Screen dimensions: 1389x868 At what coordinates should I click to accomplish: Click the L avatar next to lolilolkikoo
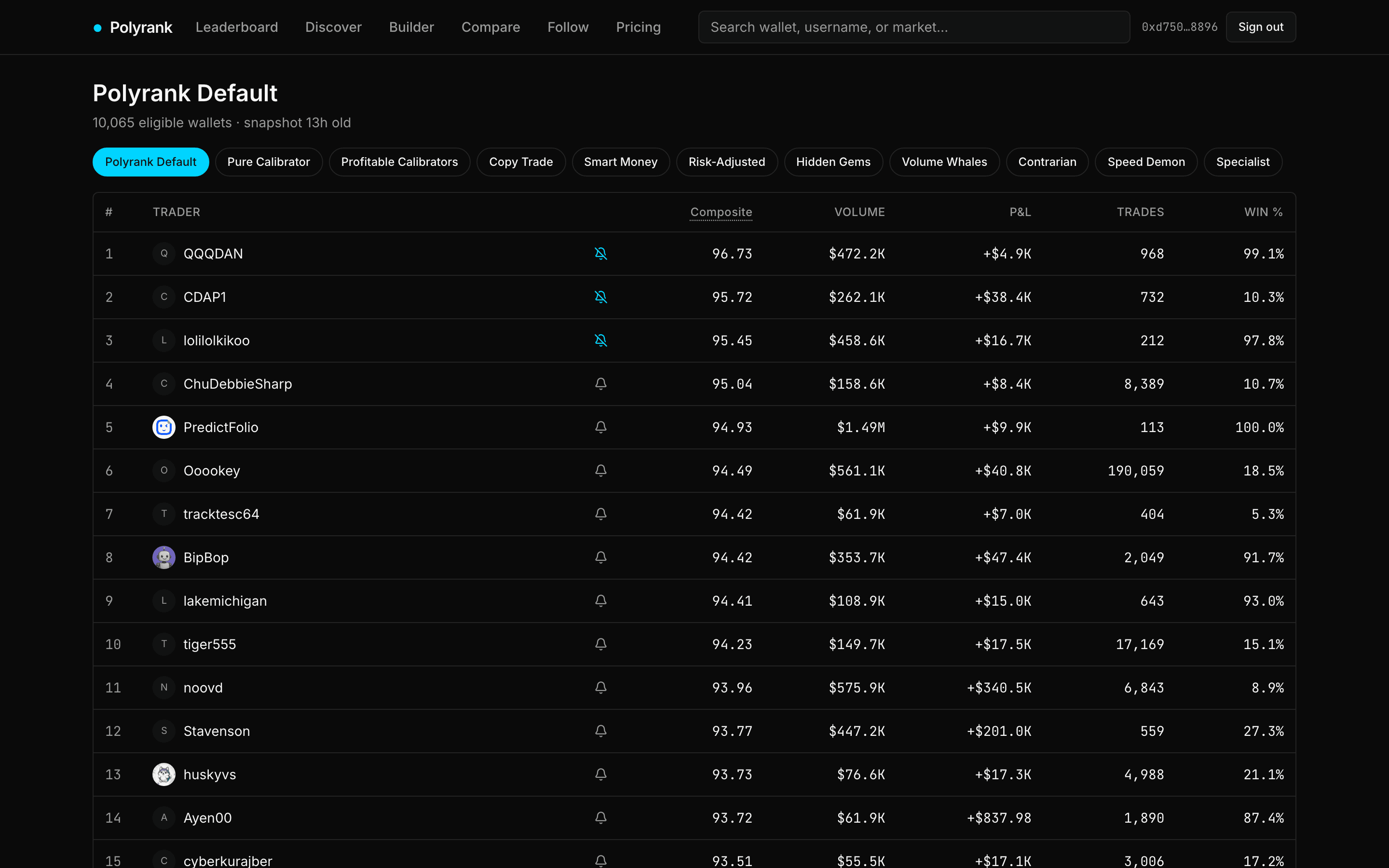(x=163, y=340)
